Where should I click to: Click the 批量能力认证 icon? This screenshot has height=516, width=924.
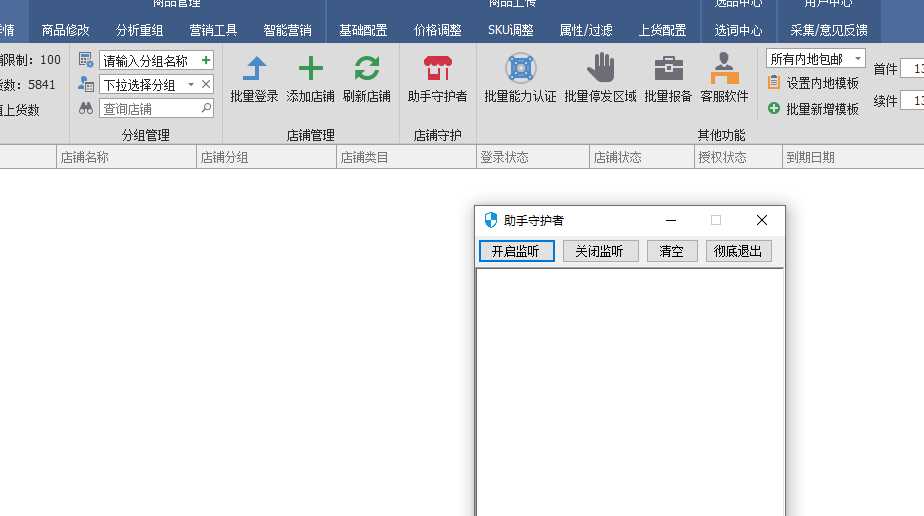520,69
